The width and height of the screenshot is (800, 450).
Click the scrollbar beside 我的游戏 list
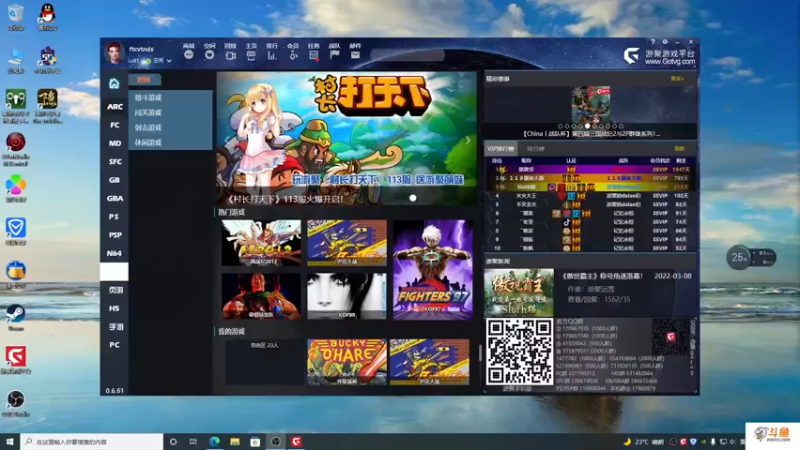click(480, 352)
